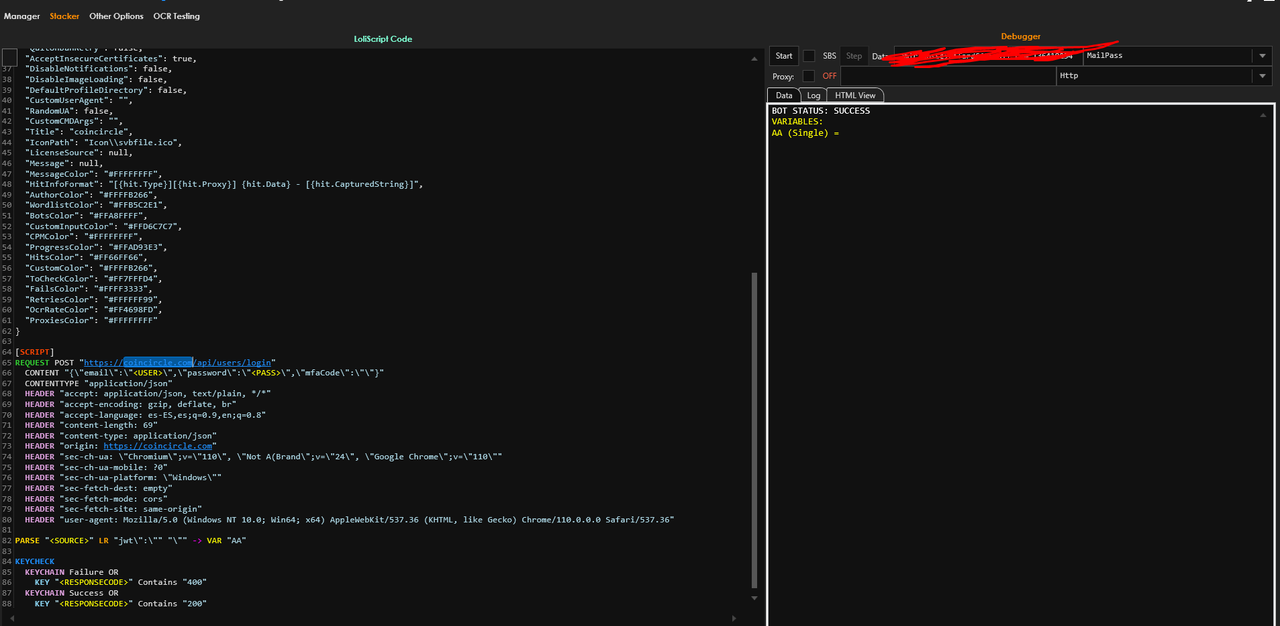1280x626 pixels.
Task: Switch to the Stacker section
Action: coord(64,16)
